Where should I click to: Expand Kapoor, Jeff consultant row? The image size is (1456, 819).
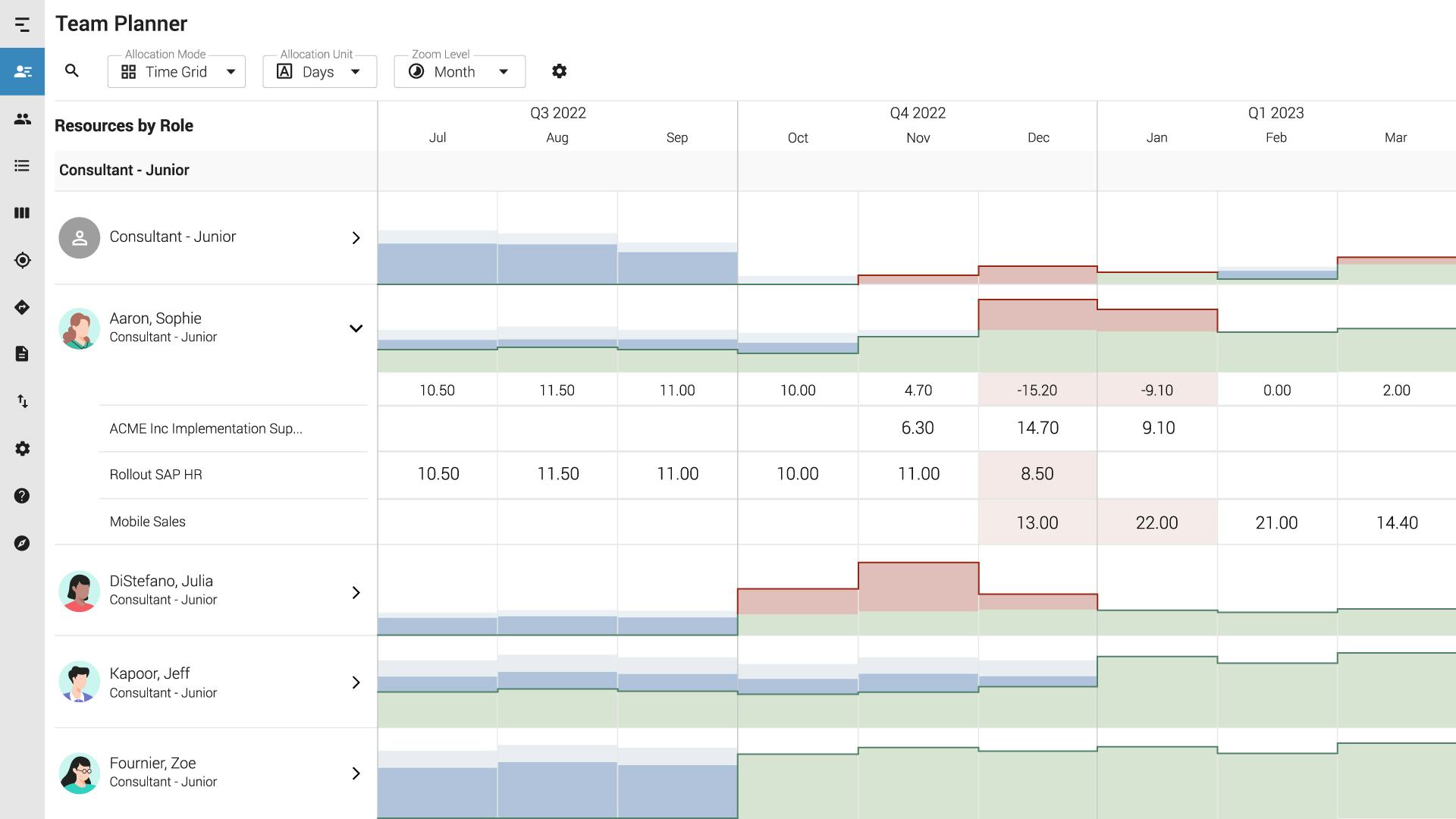point(356,682)
